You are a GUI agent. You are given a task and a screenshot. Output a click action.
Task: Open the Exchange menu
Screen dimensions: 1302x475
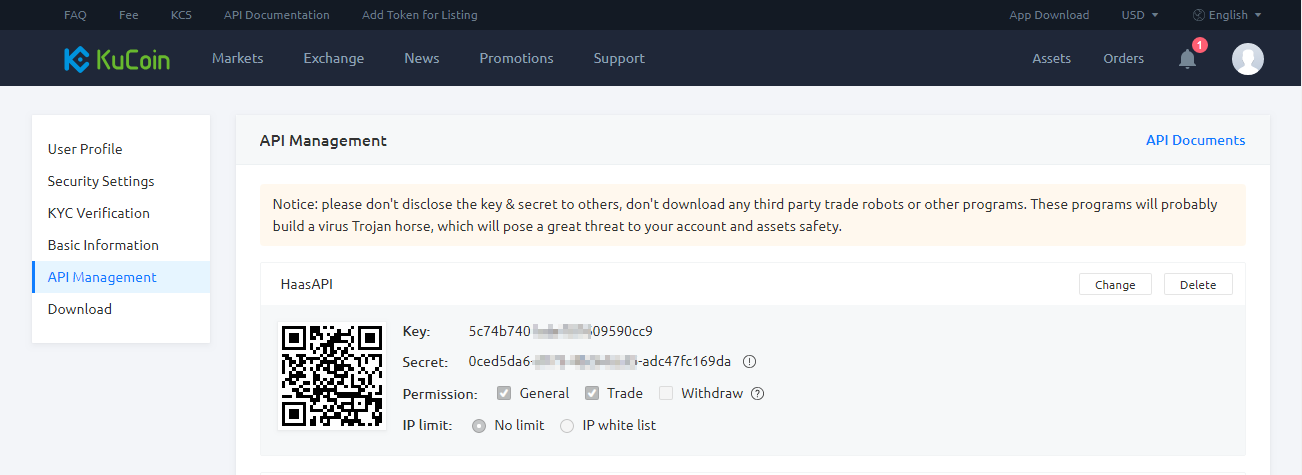click(x=334, y=58)
